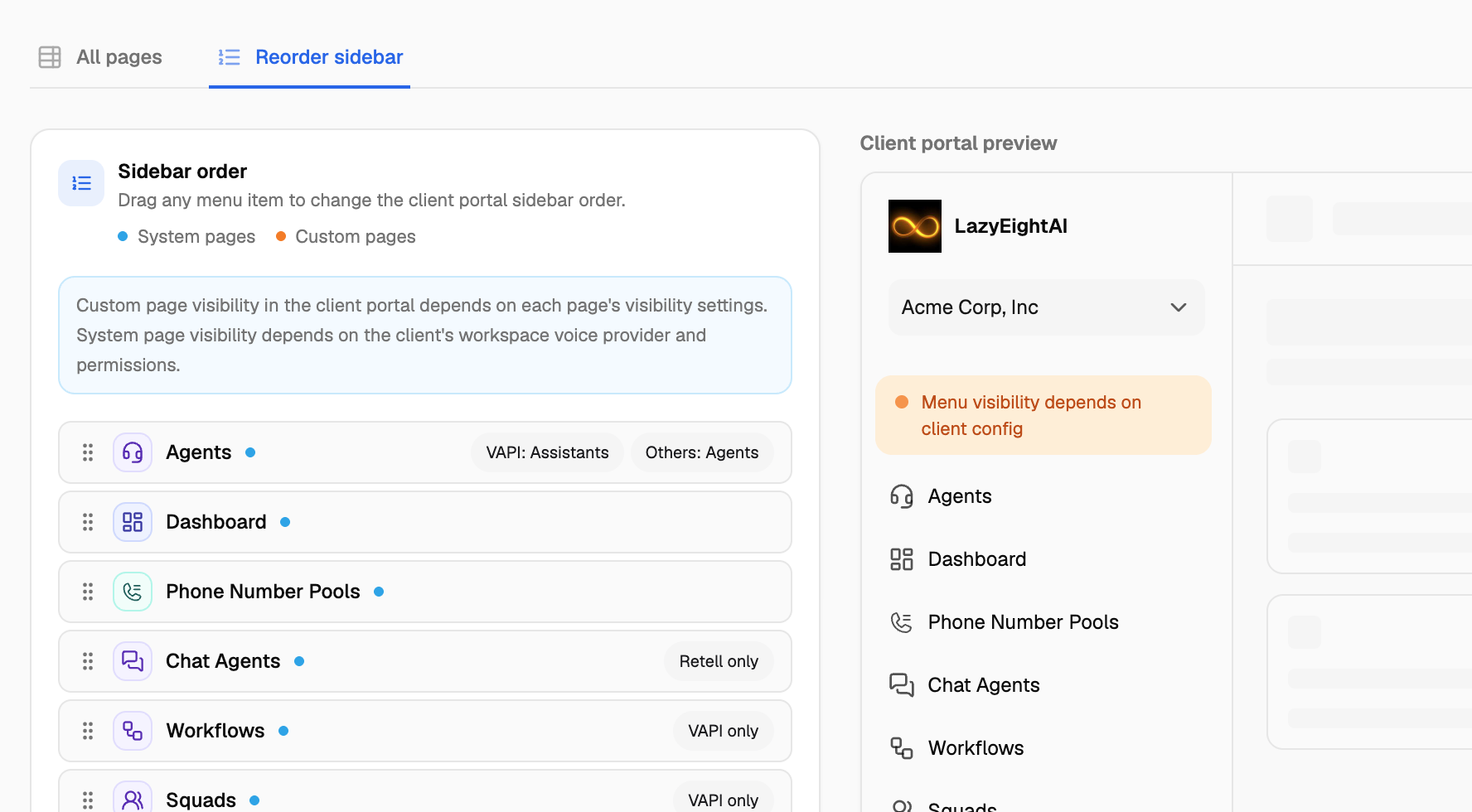Click the Phone Number Pools phone icon in order list
This screenshot has height=812, width=1472.
tap(133, 592)
